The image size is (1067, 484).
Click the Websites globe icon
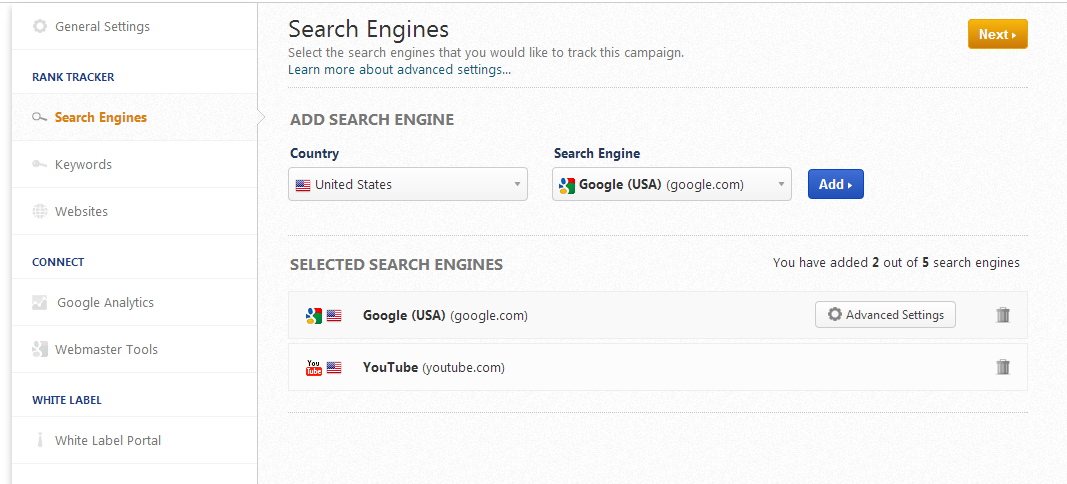tap(40, 212)
